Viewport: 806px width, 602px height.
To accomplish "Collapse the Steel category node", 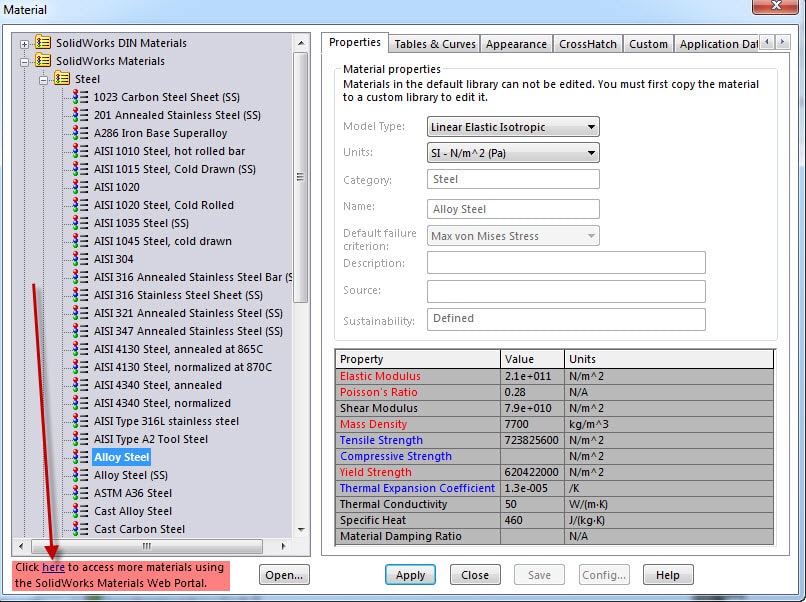I will 43,80.
